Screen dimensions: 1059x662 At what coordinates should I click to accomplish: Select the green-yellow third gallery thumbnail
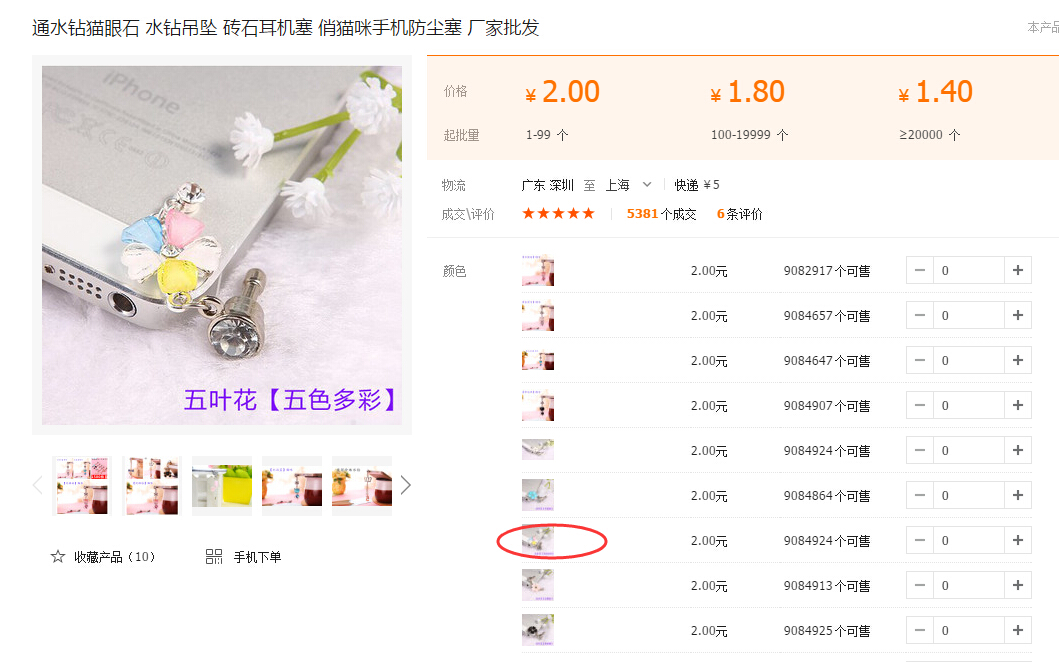[x=222, y=486]
